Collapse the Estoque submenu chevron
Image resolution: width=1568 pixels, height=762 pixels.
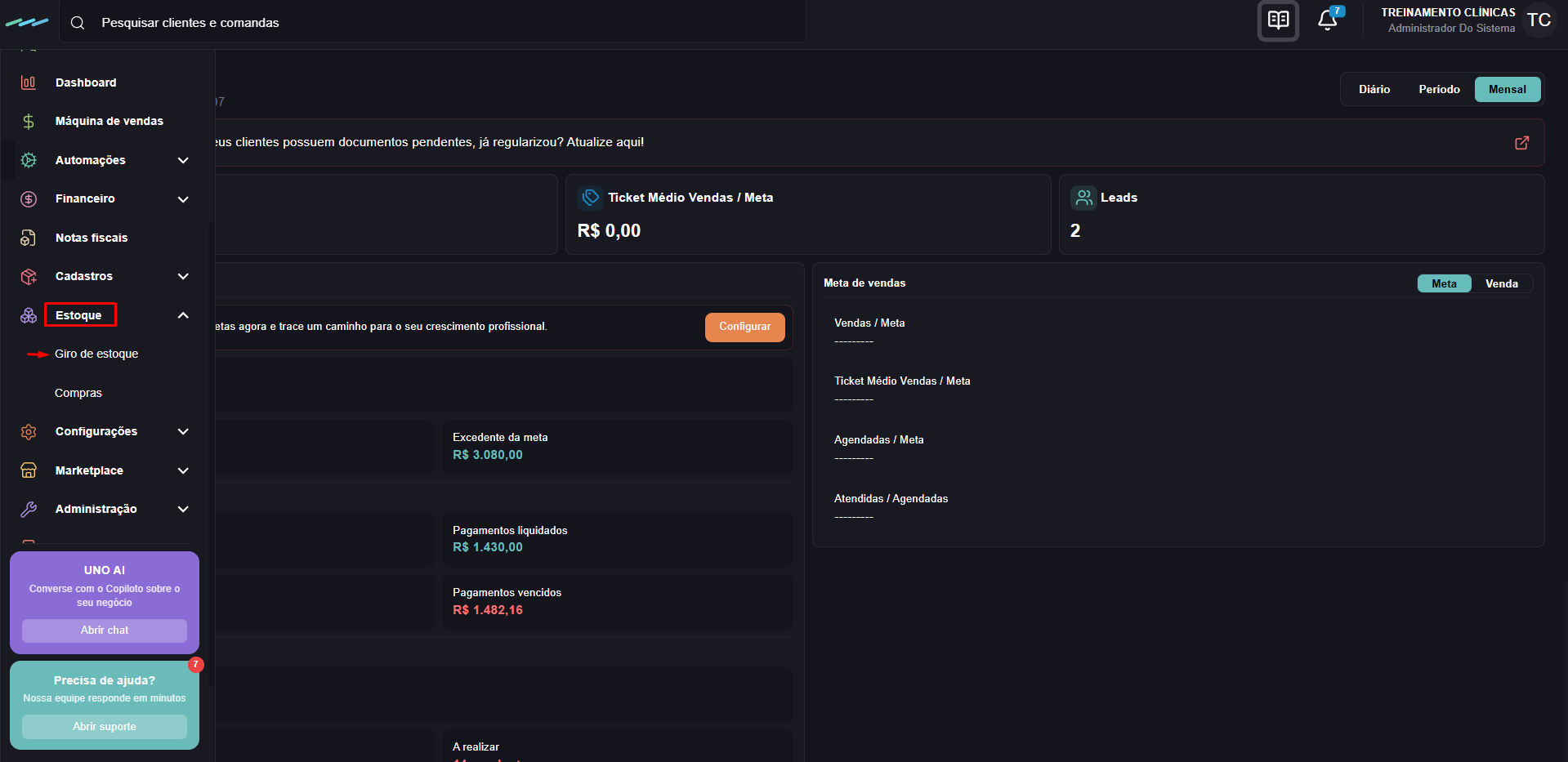click(183, 315)
